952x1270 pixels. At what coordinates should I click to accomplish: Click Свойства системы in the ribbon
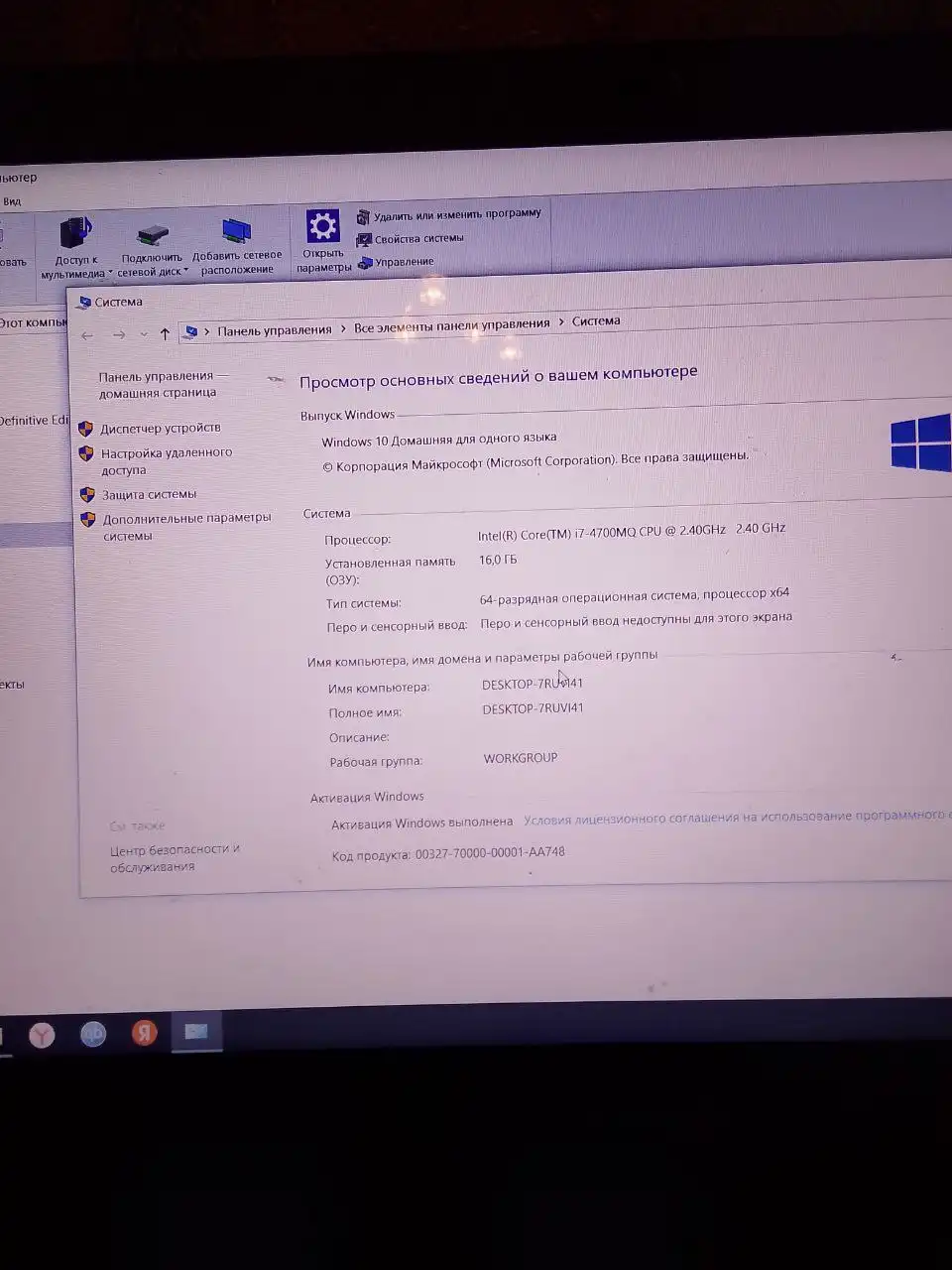point(417,239)
